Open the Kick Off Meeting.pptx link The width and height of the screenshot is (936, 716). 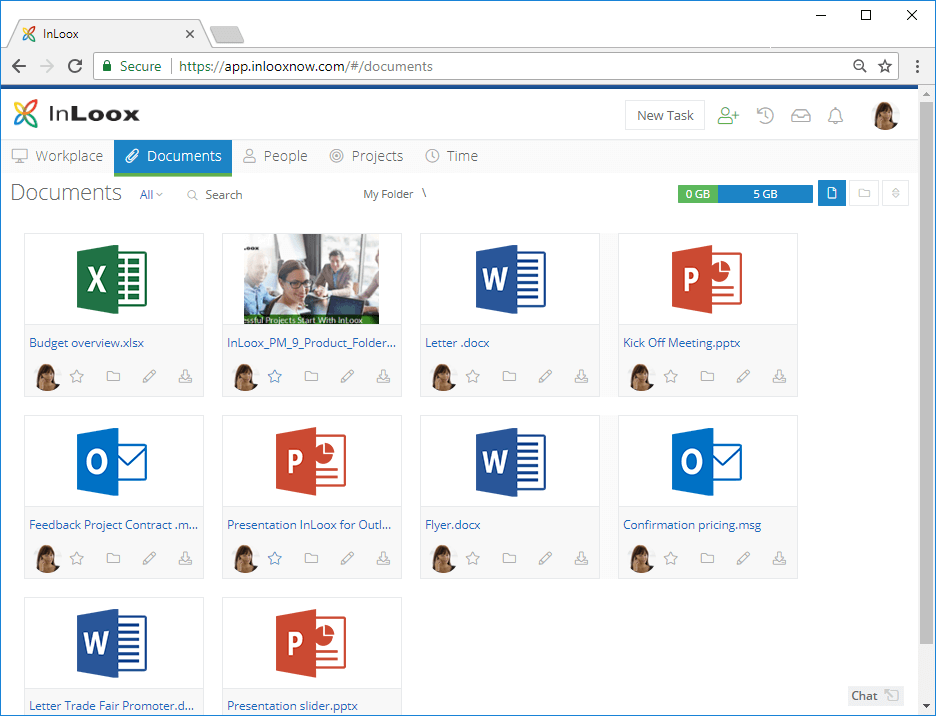click(x=682, y=343)
